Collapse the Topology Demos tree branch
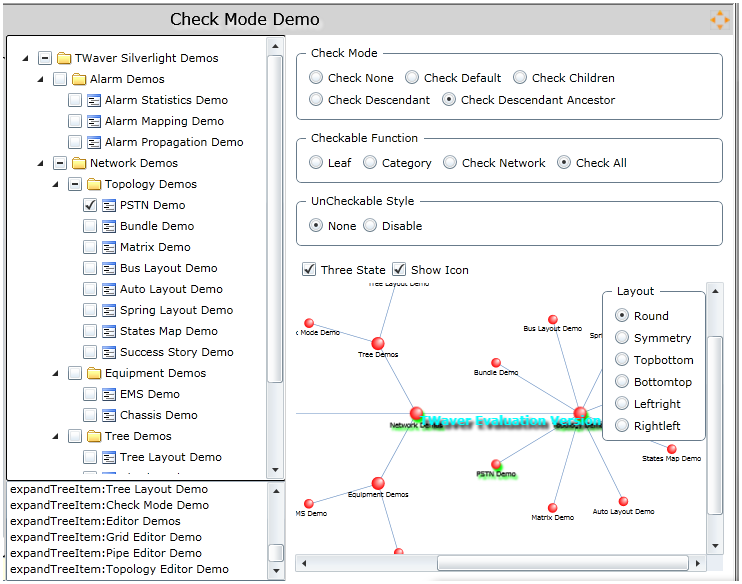Image resolution: width=742 pixels, height=584 pixels. 56,184
